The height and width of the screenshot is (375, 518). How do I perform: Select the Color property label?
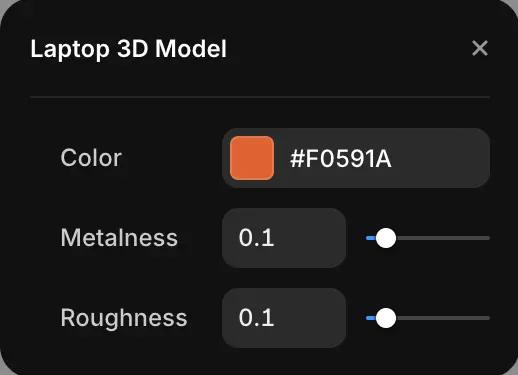click(91, 158)
